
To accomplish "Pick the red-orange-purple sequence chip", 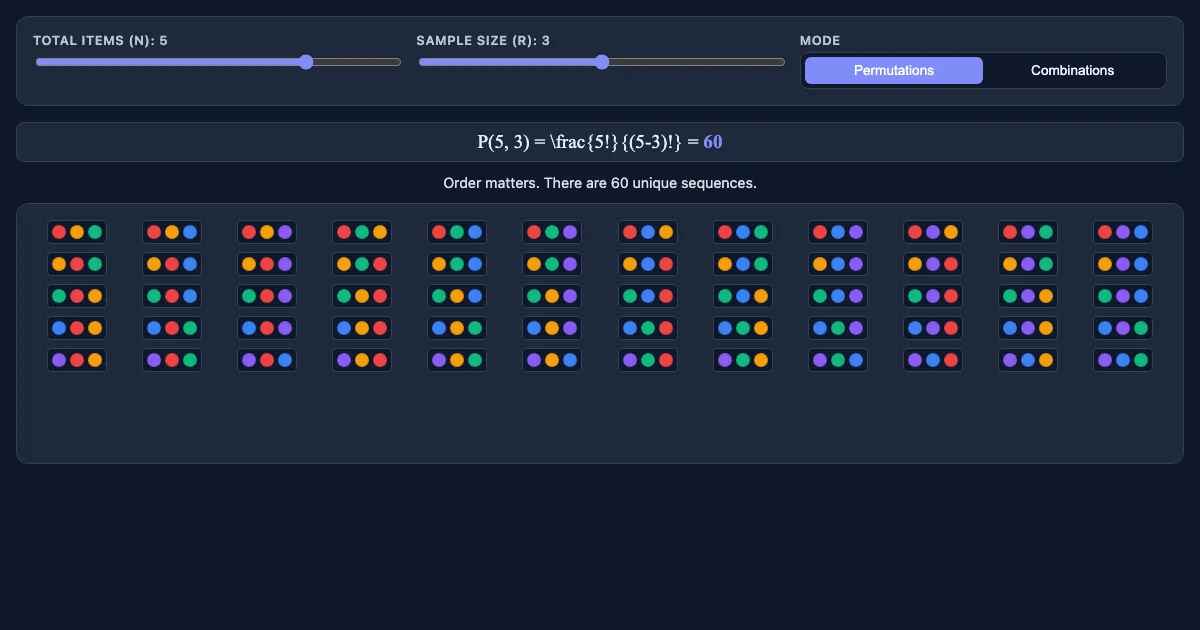I will coord(267,232).
